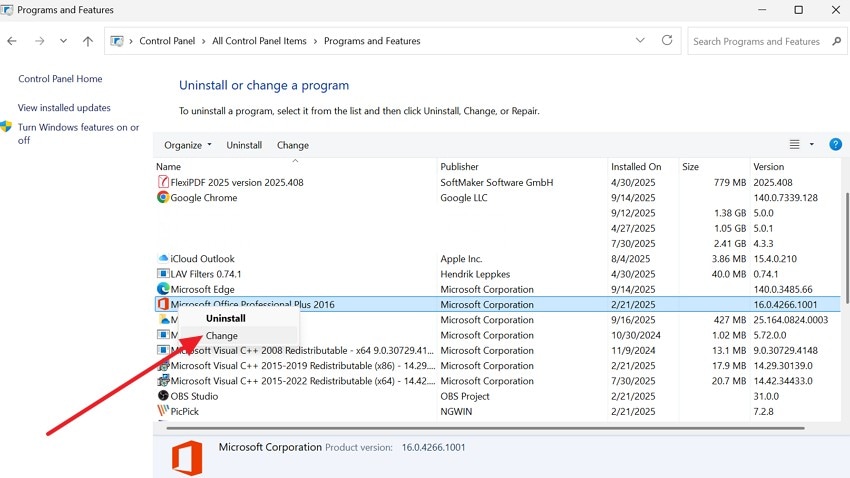Click the Uninstall toolbar button
Image resolution: width=850 pixels, height=478 pixels.
(x=244, y=145)
